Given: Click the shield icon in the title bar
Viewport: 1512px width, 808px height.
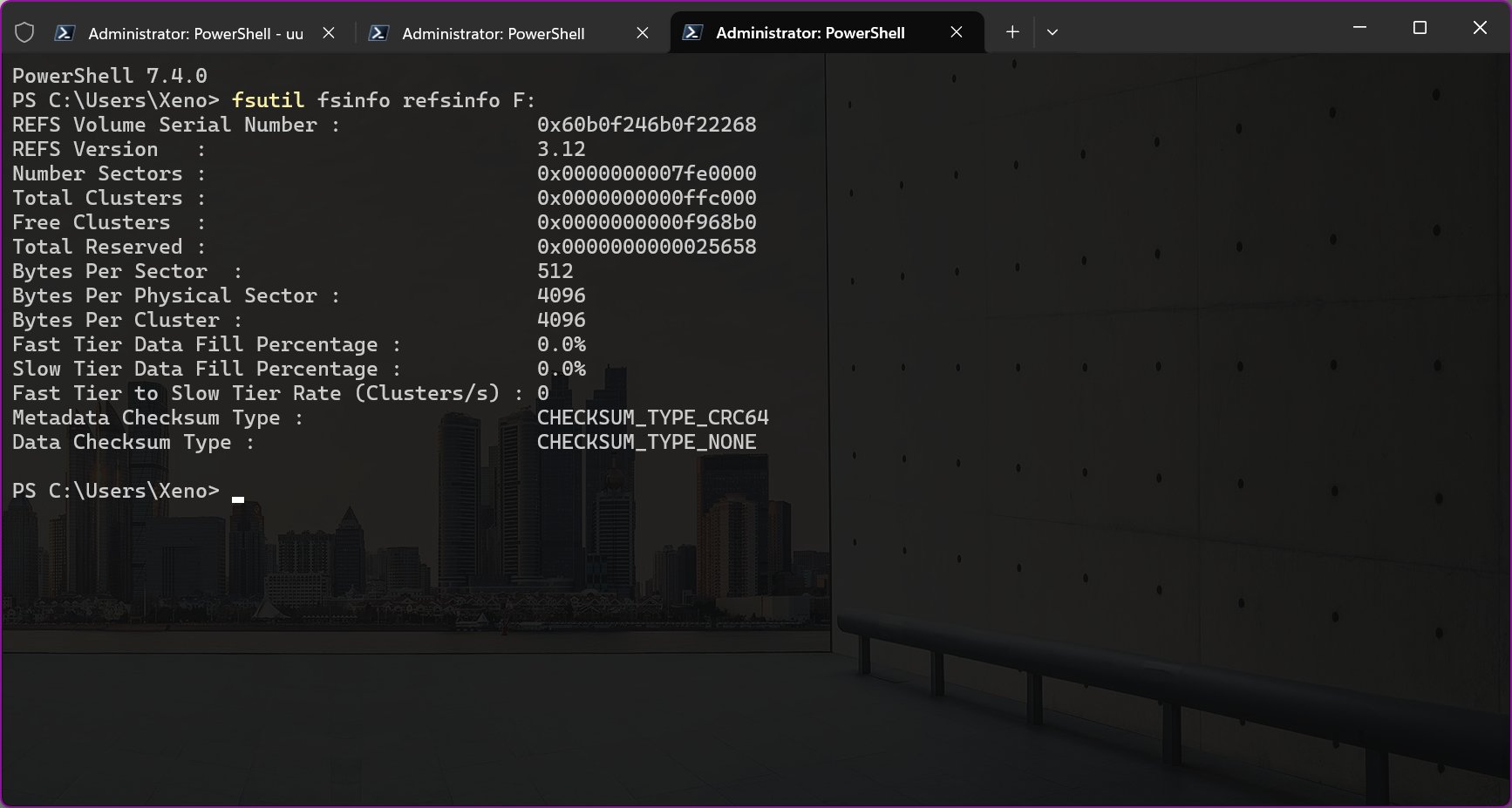Looking at the screenshot, I should (x=24, y=31).
